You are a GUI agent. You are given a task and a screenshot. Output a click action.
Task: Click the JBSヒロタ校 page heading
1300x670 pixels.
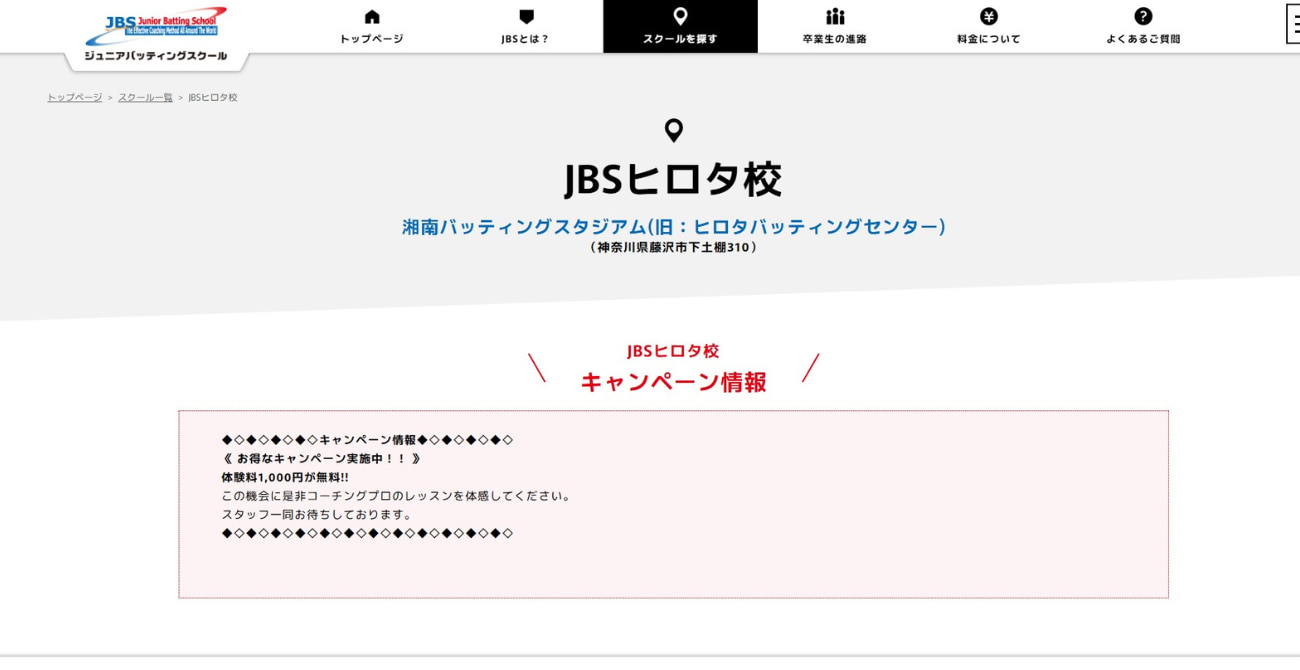coord(674,180)
